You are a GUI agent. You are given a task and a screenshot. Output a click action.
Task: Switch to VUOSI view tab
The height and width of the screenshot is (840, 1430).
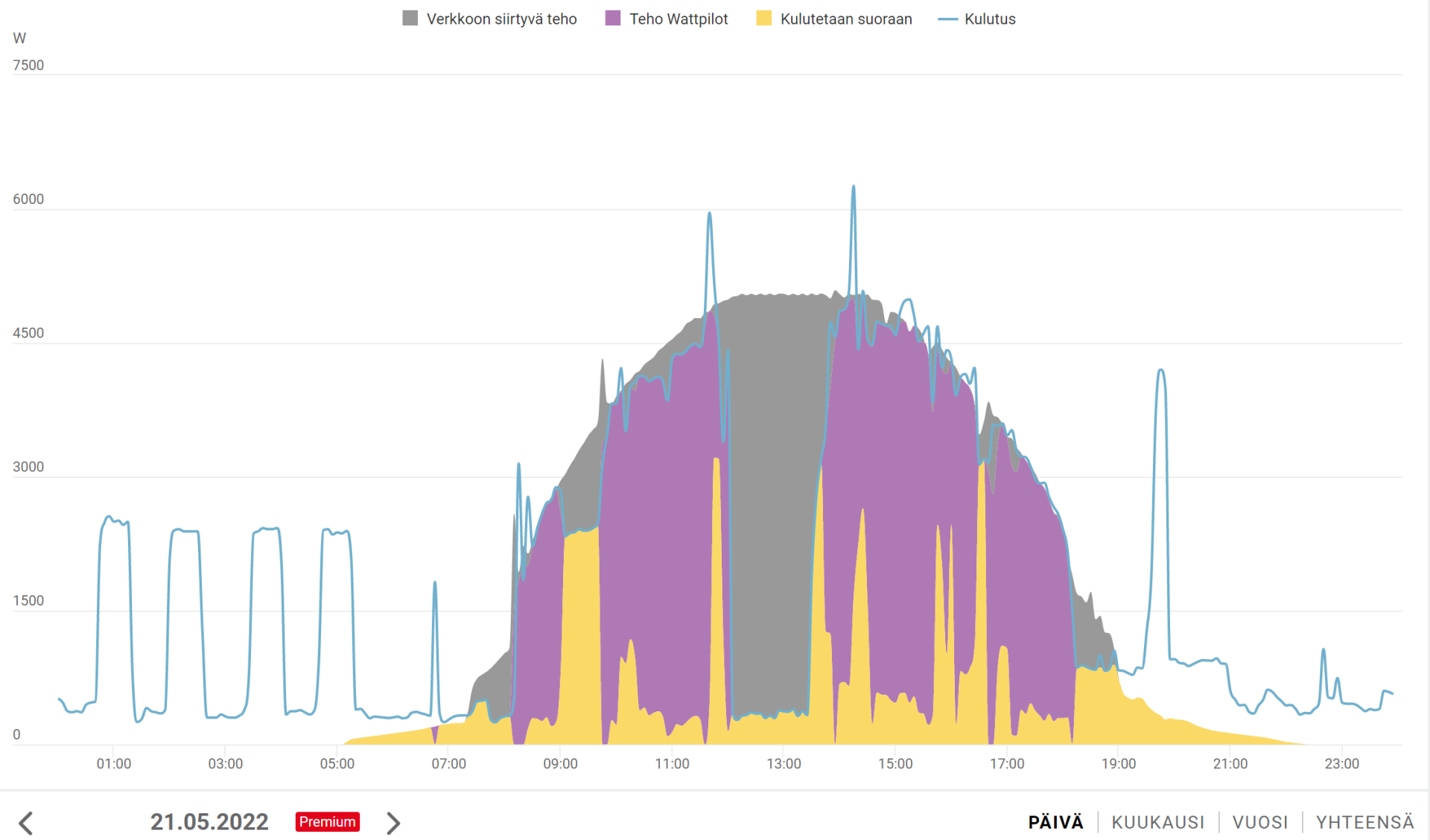pyautogui.click(x=1259, y=822)
